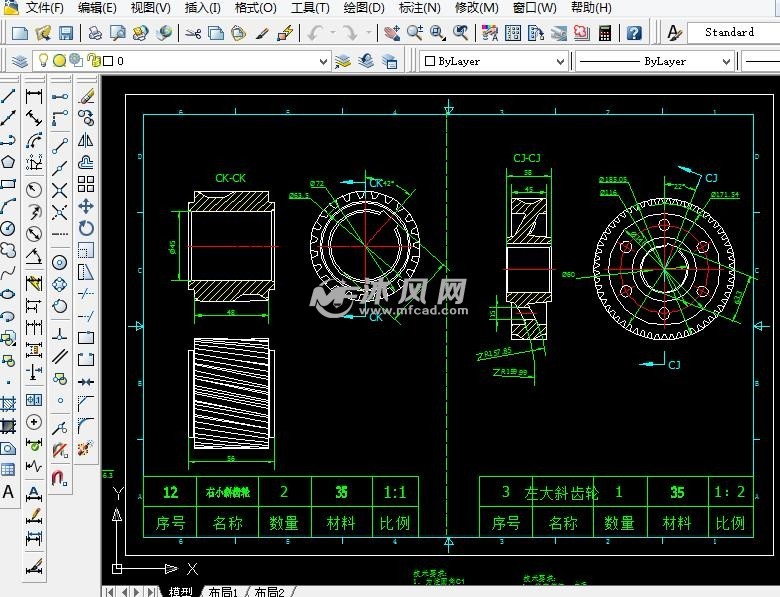
Task: Activate the Mirror modify tool
Action: tap(86, 140)
